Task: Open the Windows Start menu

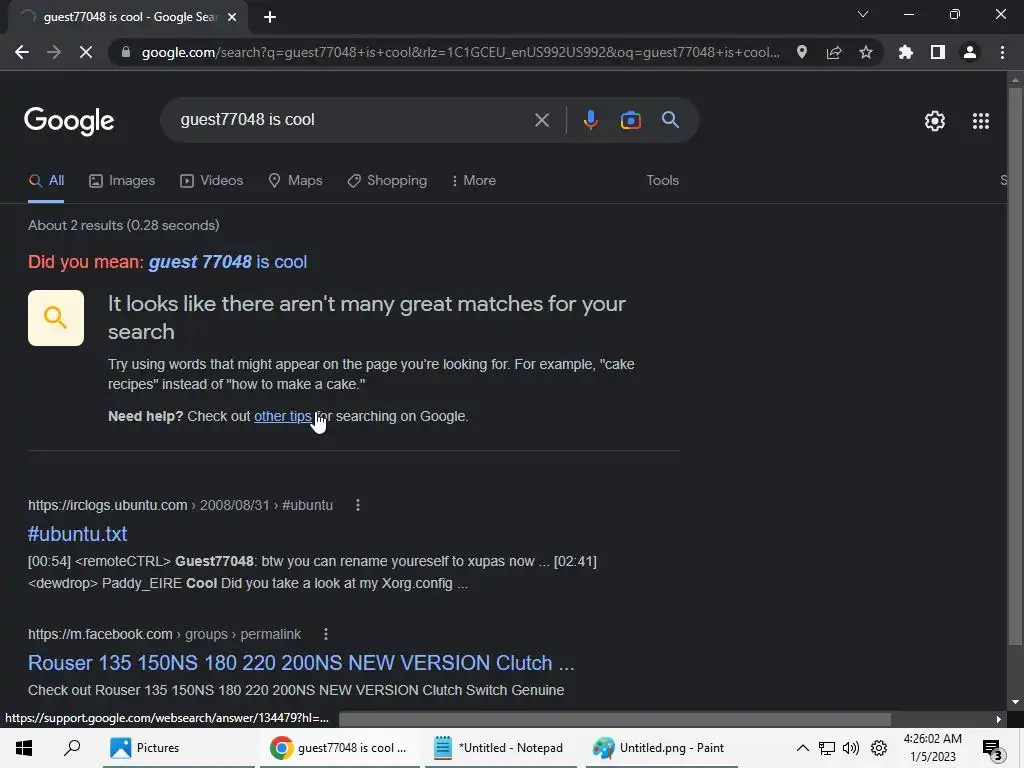Action: [x=24, y=748]
